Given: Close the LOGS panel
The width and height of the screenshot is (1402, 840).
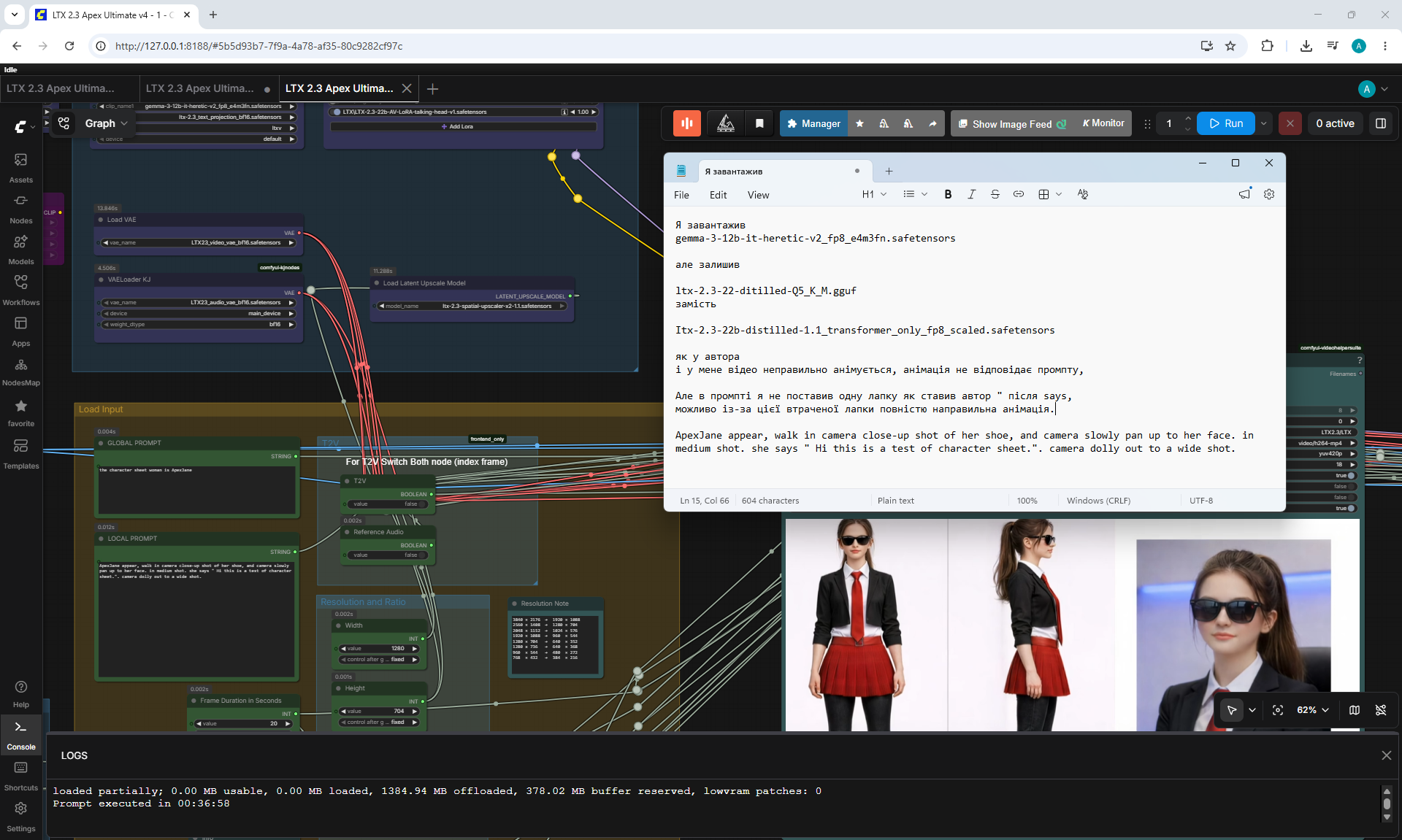Looking at the screenshot, I should (x=1386, y=755).
